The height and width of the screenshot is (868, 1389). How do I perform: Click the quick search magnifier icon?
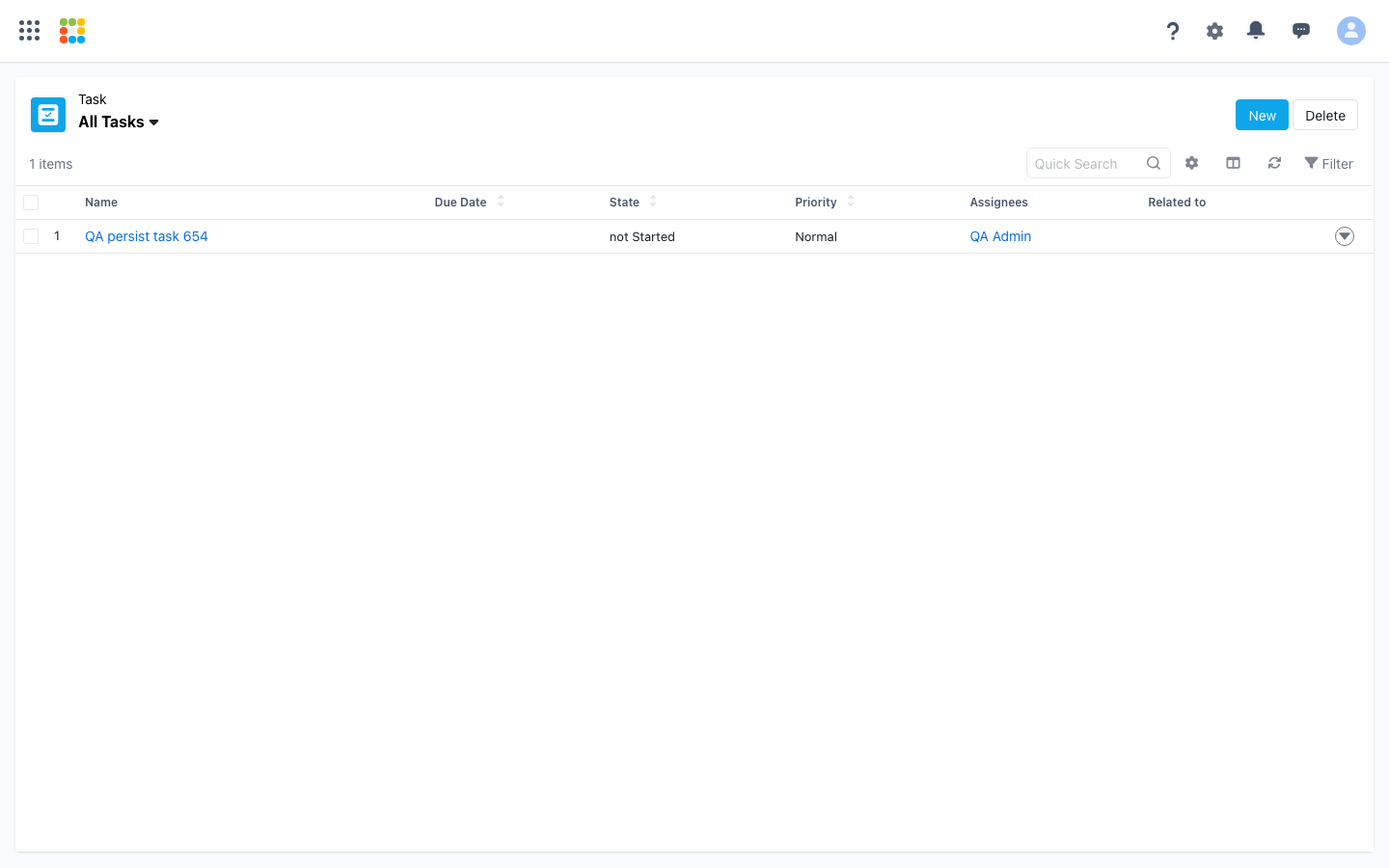[x=1154, y=164]
